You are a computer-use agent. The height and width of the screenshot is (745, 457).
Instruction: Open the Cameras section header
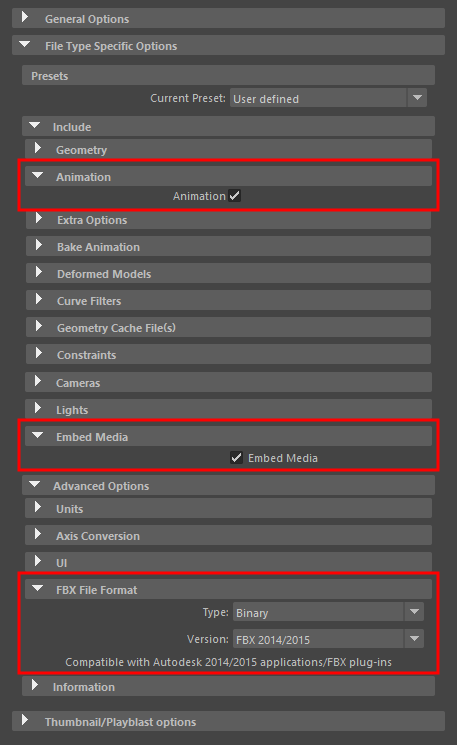[228, 382]
